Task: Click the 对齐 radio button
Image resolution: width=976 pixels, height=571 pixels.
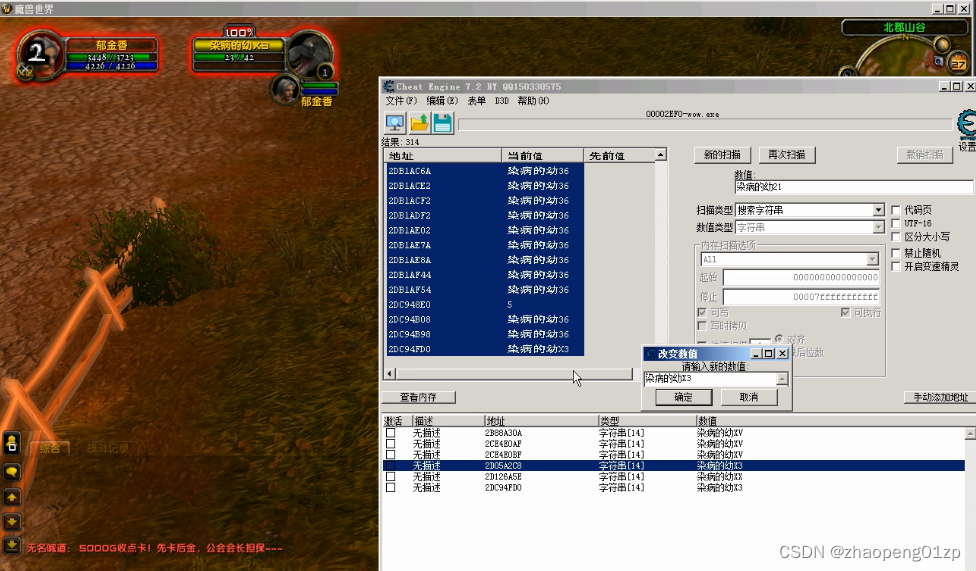Action: point(779,339)
